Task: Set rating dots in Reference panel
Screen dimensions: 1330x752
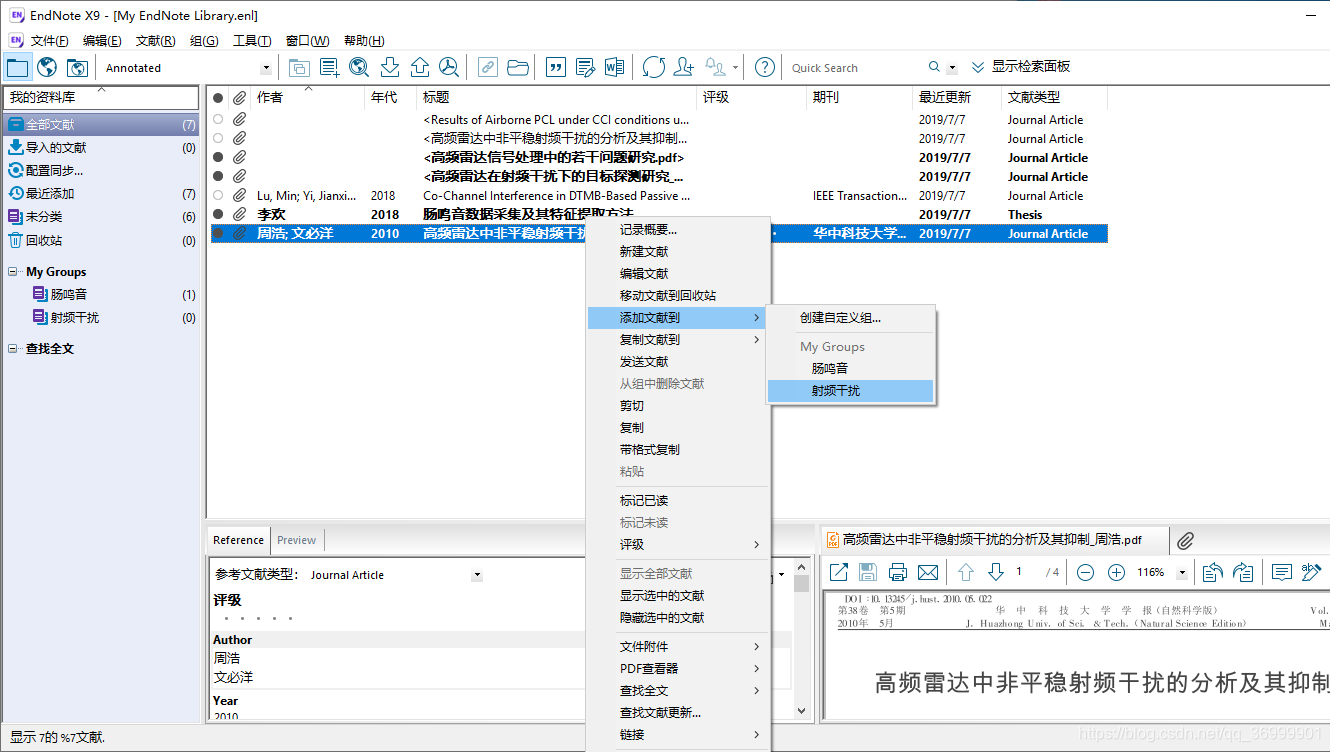Action: (x=258, y=618)
